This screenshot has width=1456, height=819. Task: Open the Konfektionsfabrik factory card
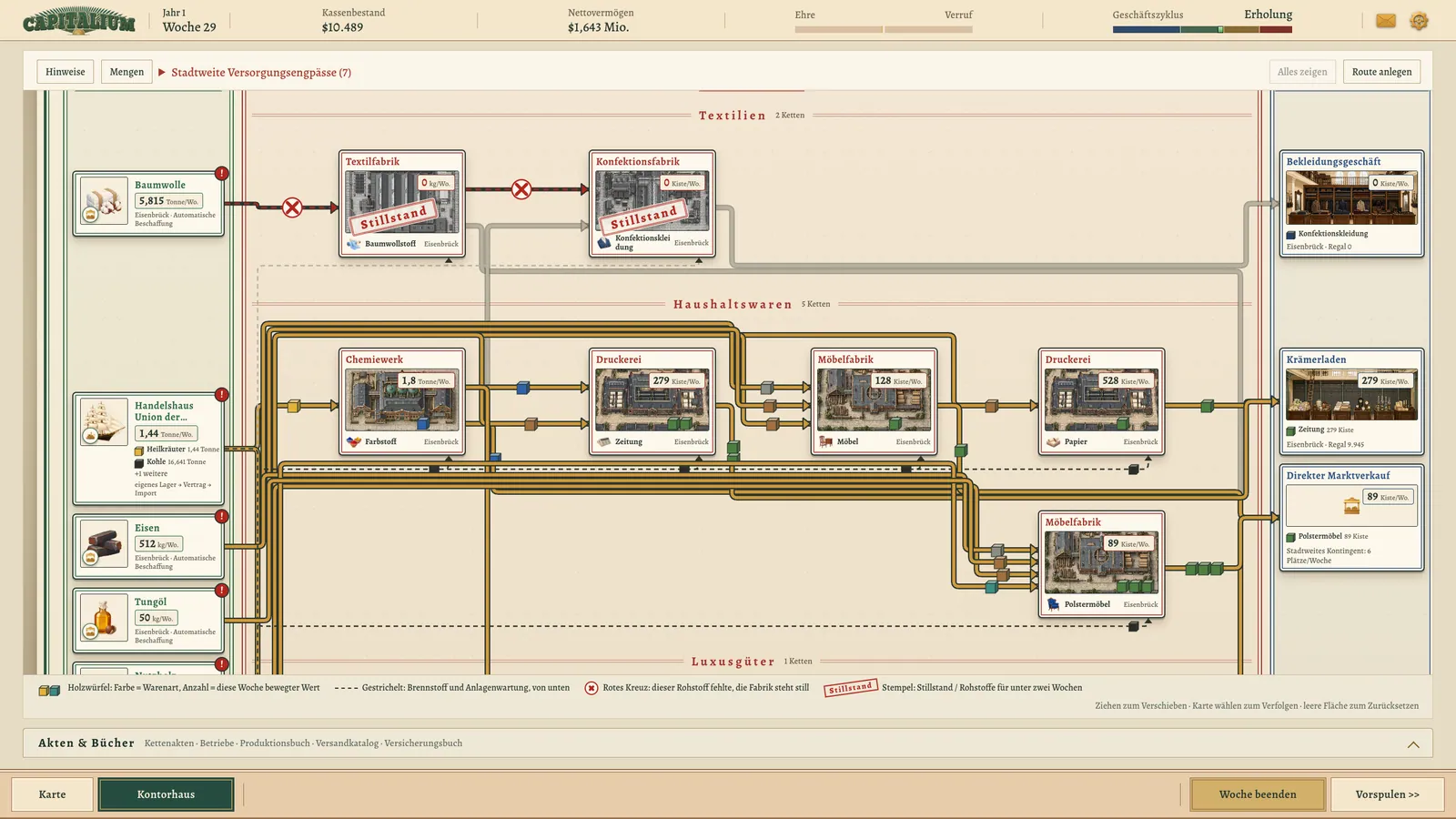point(652,203)
